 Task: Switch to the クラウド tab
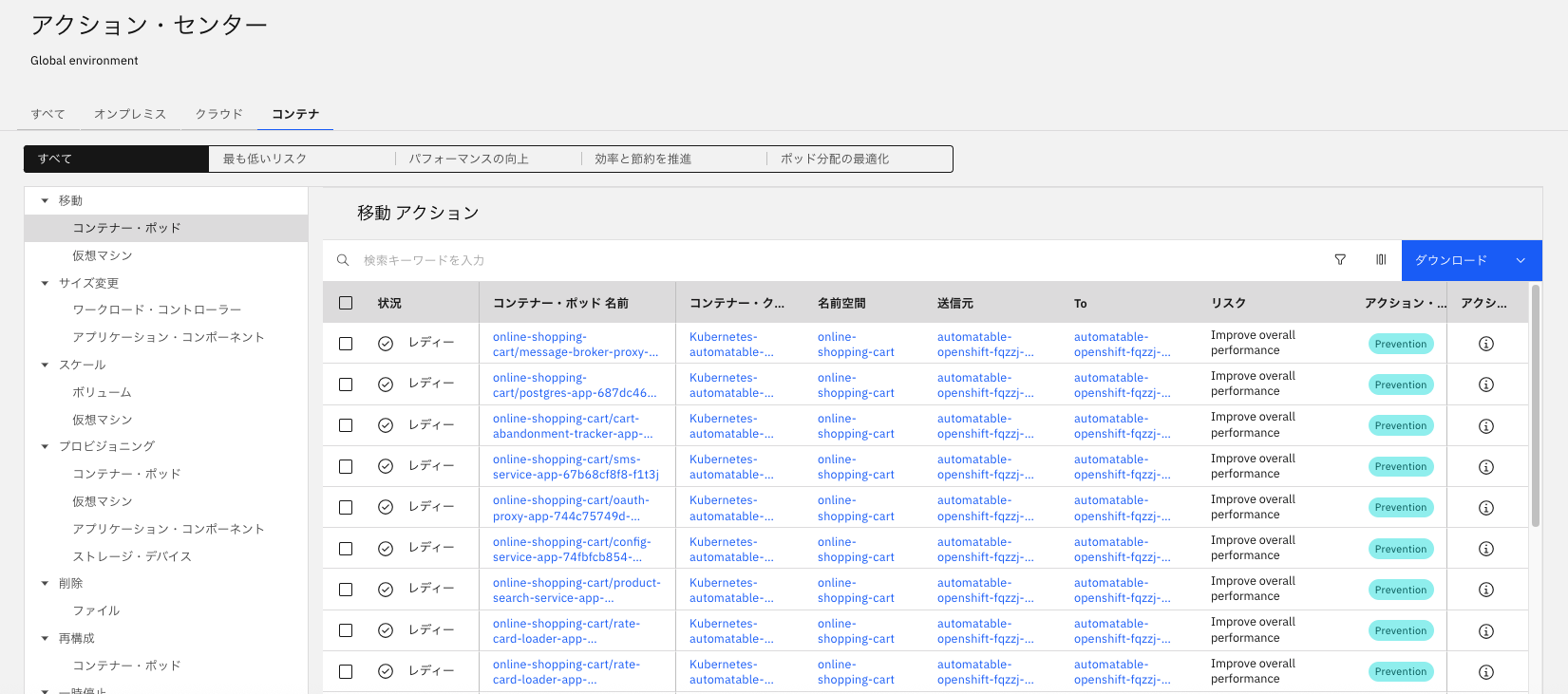coord(219,114)
